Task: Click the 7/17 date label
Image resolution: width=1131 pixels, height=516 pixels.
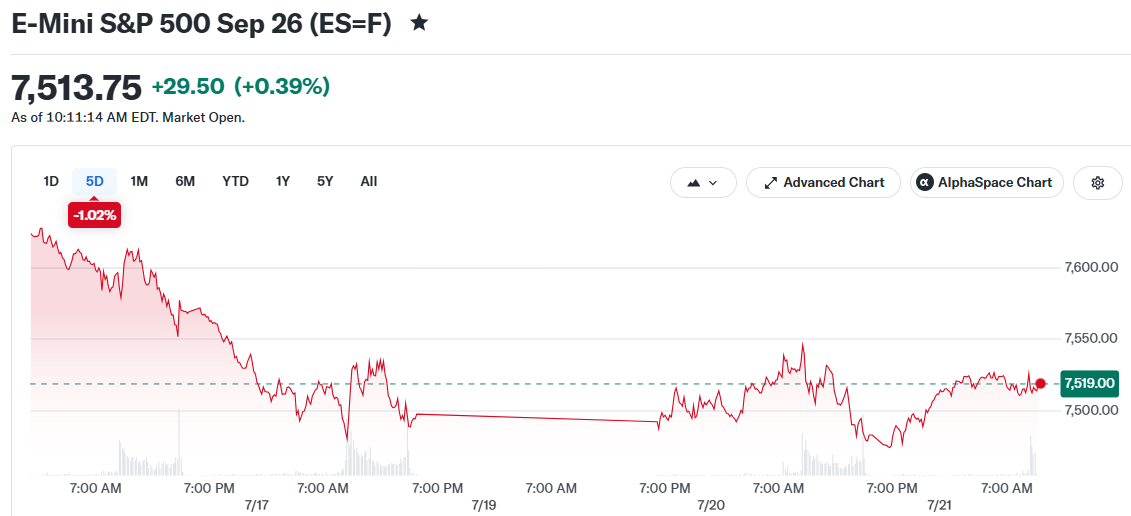Action: click(257, 504)
